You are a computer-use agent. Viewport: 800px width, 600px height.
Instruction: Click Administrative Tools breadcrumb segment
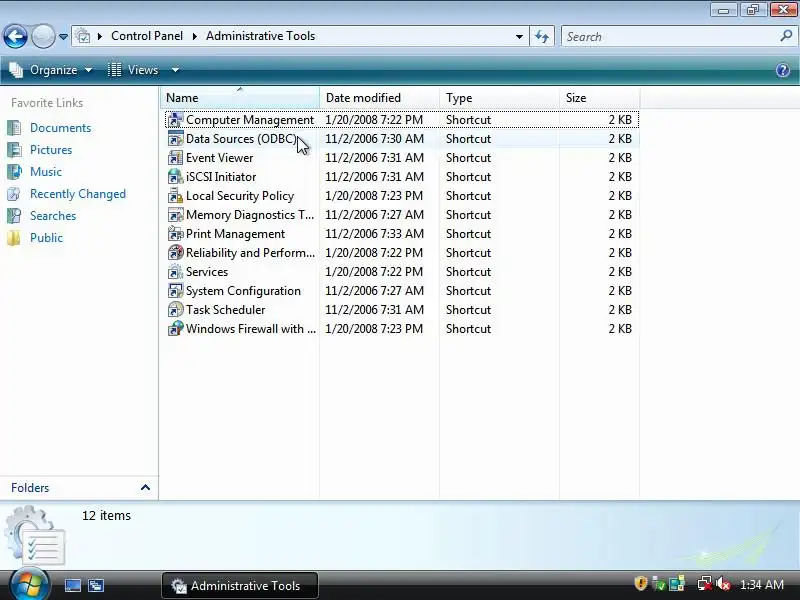click(x=260, y=36)
